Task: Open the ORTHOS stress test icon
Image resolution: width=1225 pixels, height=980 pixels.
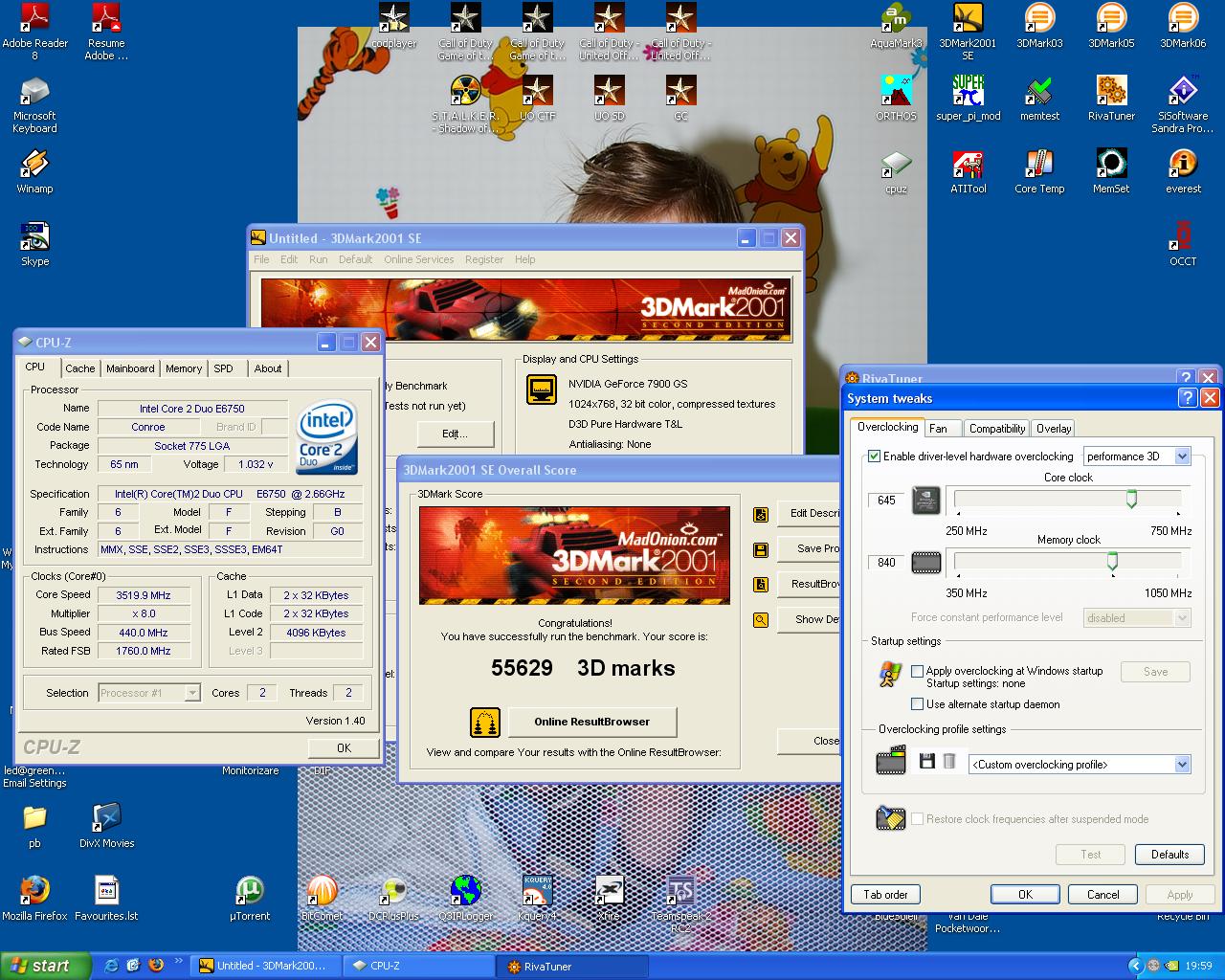Action: pyautogui.click(x=896, y=99)
